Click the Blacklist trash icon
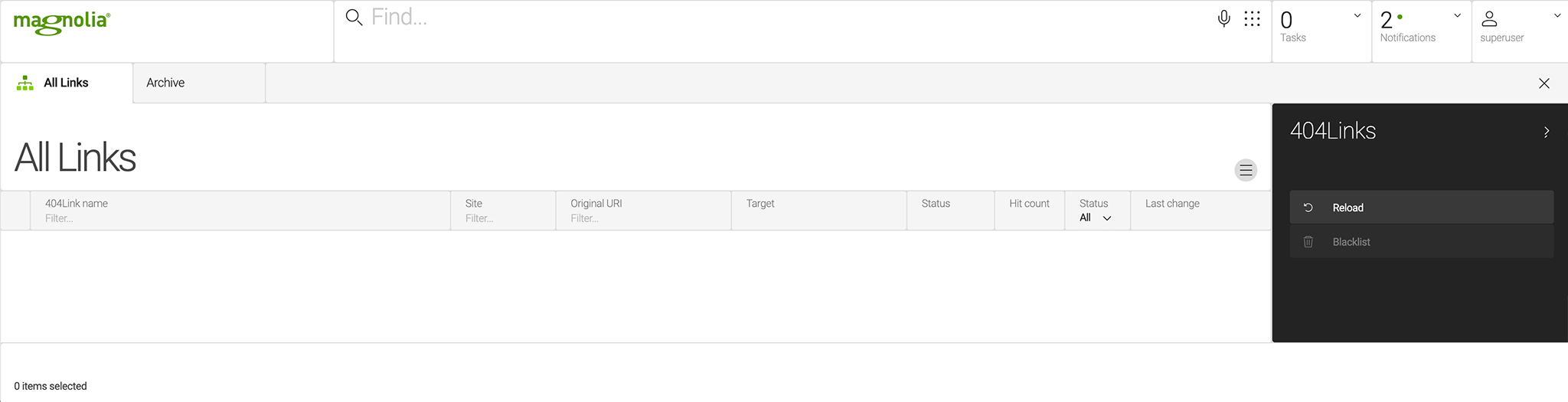Screen dimensions: 1568x402 (x=1308, y=242)
